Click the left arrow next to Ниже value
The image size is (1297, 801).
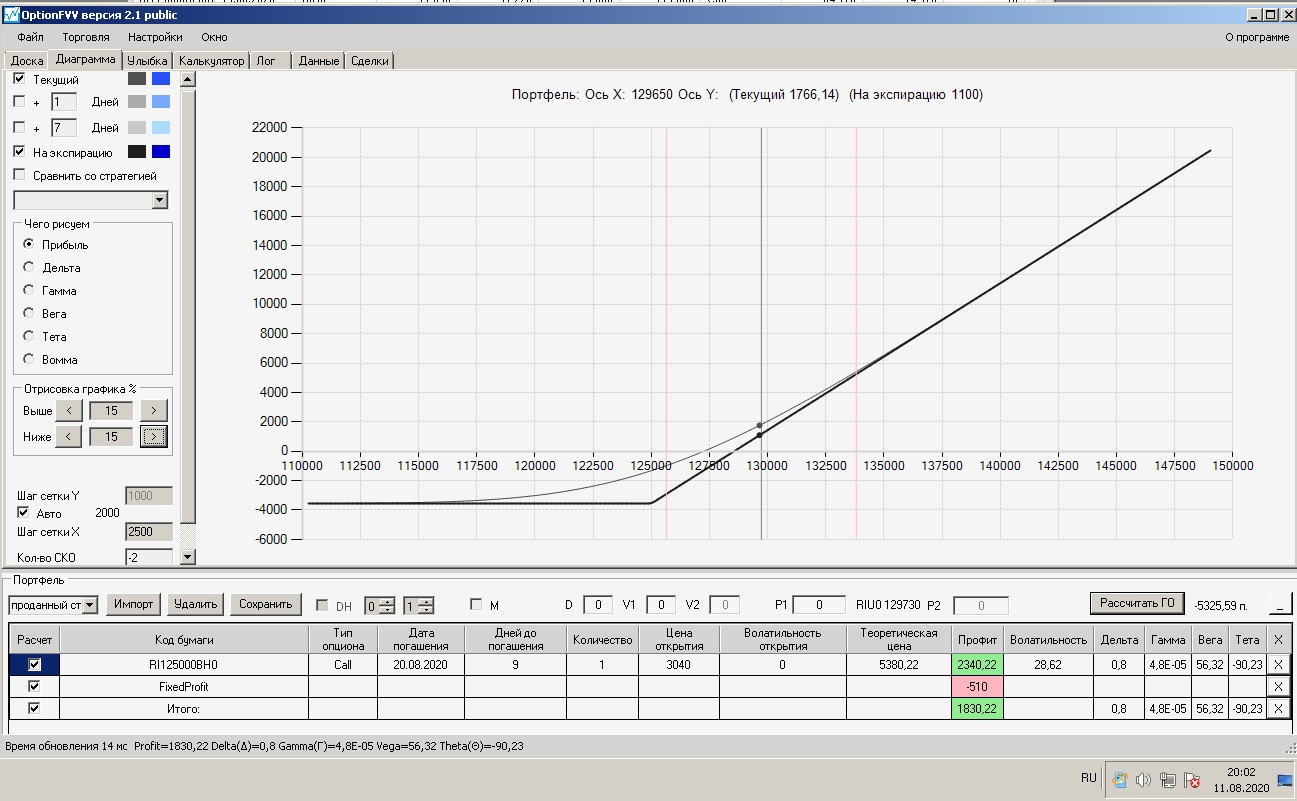click(x=68, y=436)
